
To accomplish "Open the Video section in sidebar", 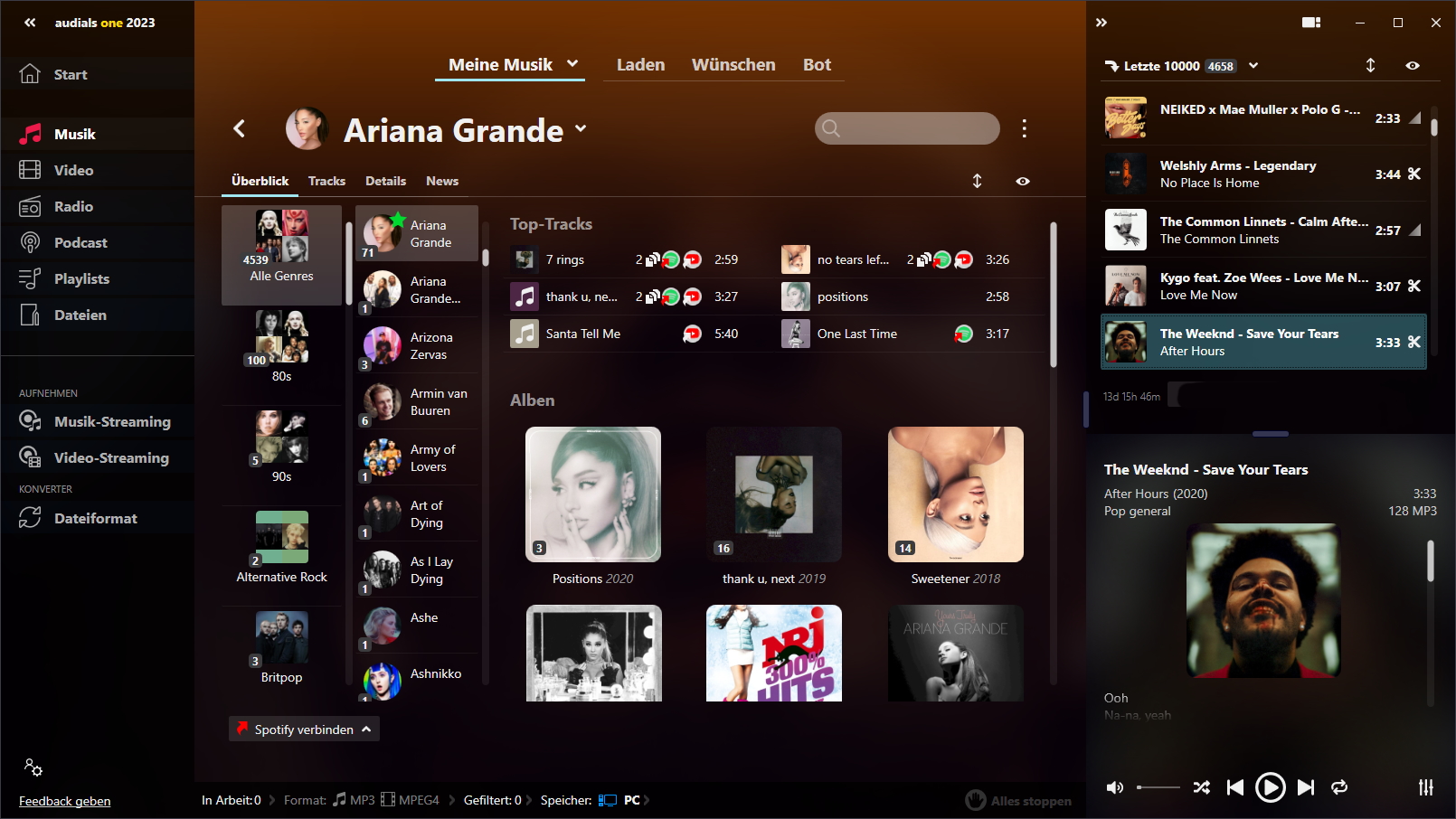I will 97,170.
